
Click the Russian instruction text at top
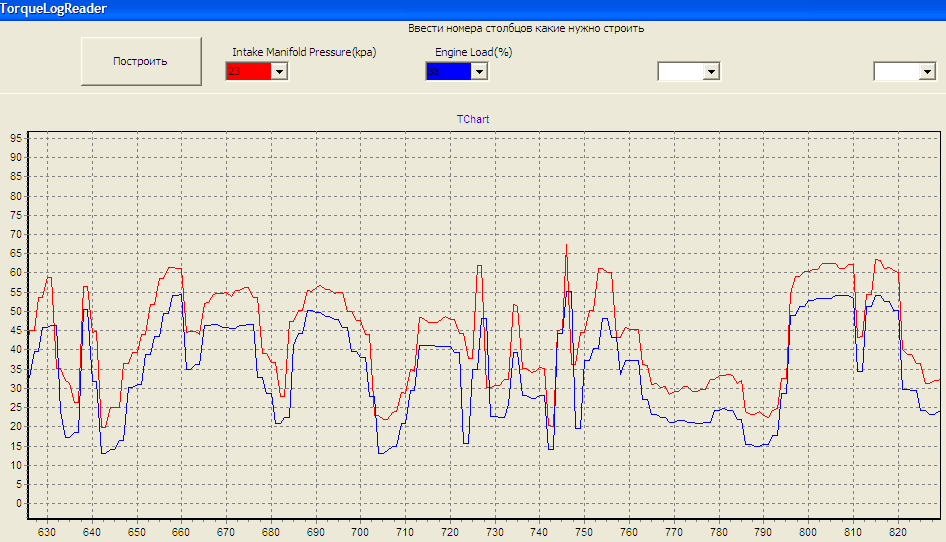tap(525, 29)
